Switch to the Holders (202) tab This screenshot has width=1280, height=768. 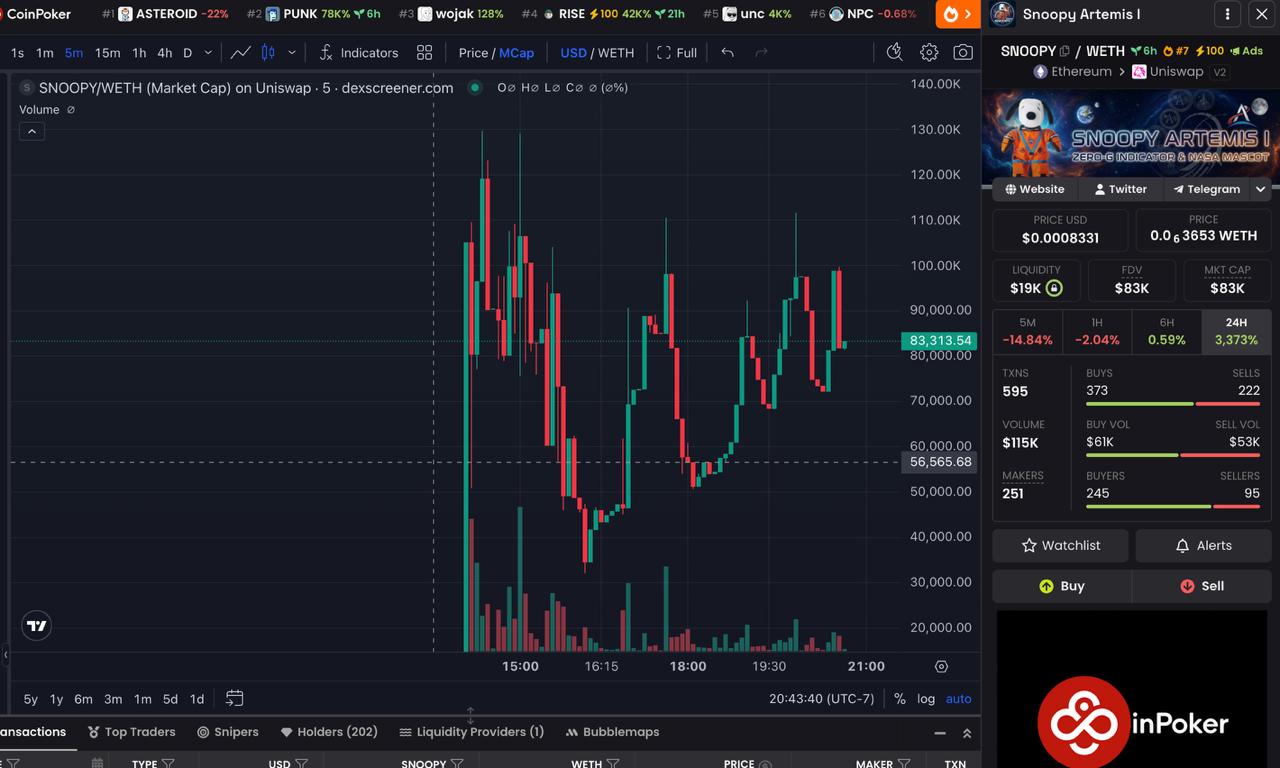329,732
